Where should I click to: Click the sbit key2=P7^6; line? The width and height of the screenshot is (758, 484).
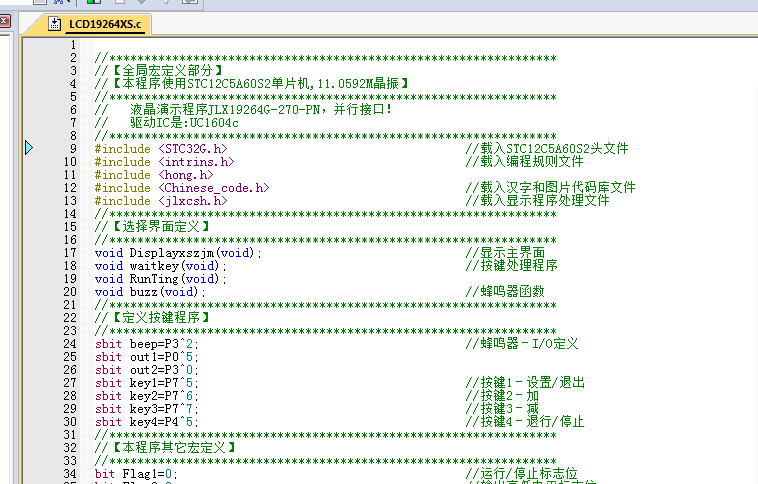pyautogui.click(x=146, y=396)
